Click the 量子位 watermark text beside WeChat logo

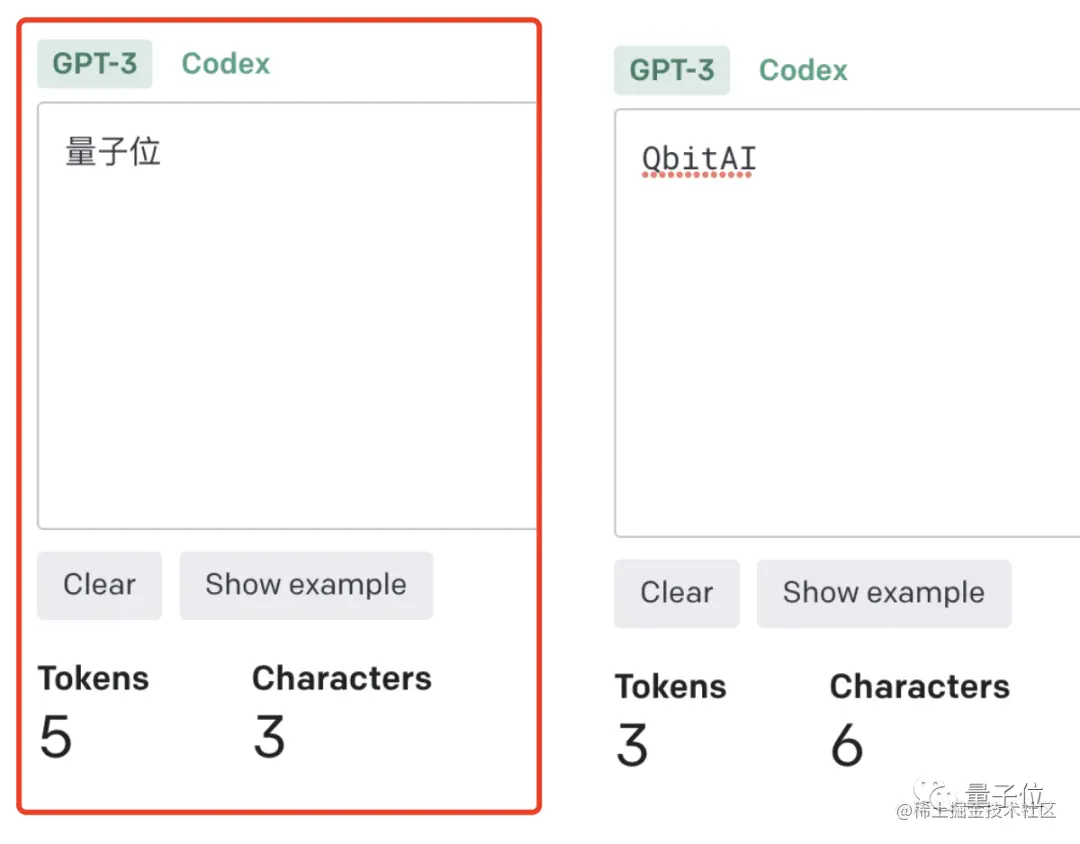point(1004,794)
